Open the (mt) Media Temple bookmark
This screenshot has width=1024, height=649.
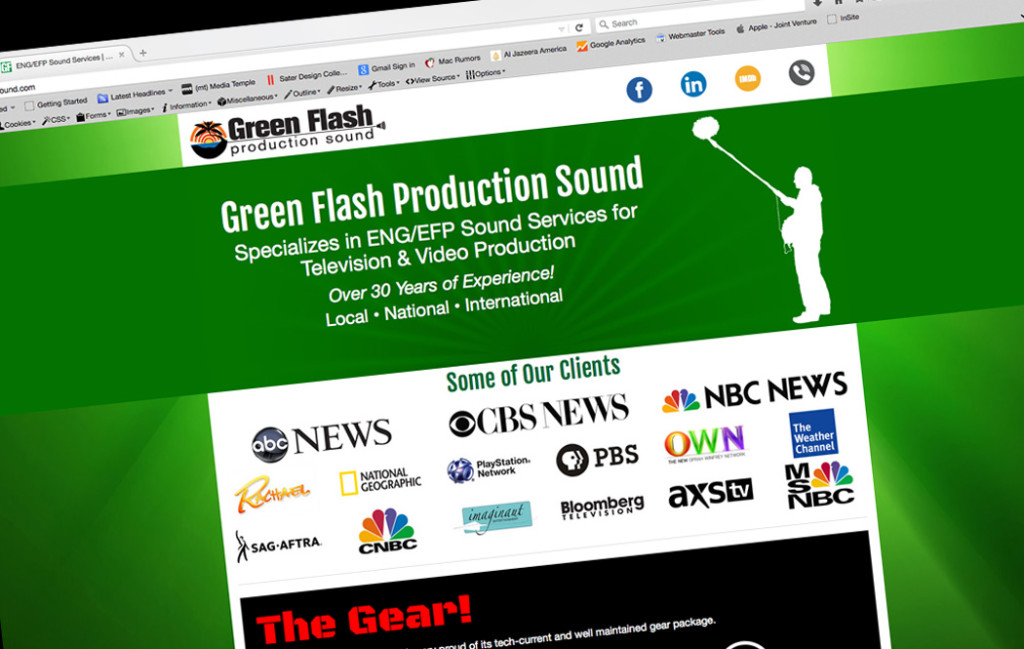218,86
